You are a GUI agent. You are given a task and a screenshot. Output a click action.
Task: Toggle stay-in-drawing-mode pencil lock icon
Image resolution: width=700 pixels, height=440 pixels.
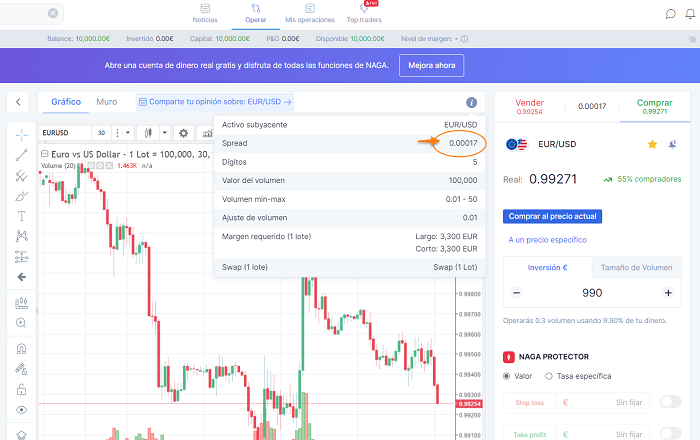[x=21, y=369]
